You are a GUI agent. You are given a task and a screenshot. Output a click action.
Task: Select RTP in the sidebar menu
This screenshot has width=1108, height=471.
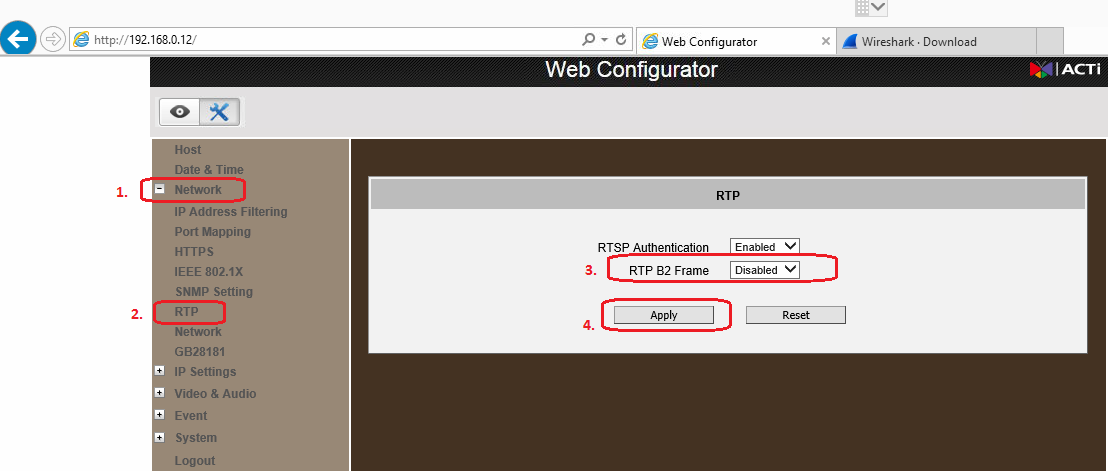tap(187, 312)
